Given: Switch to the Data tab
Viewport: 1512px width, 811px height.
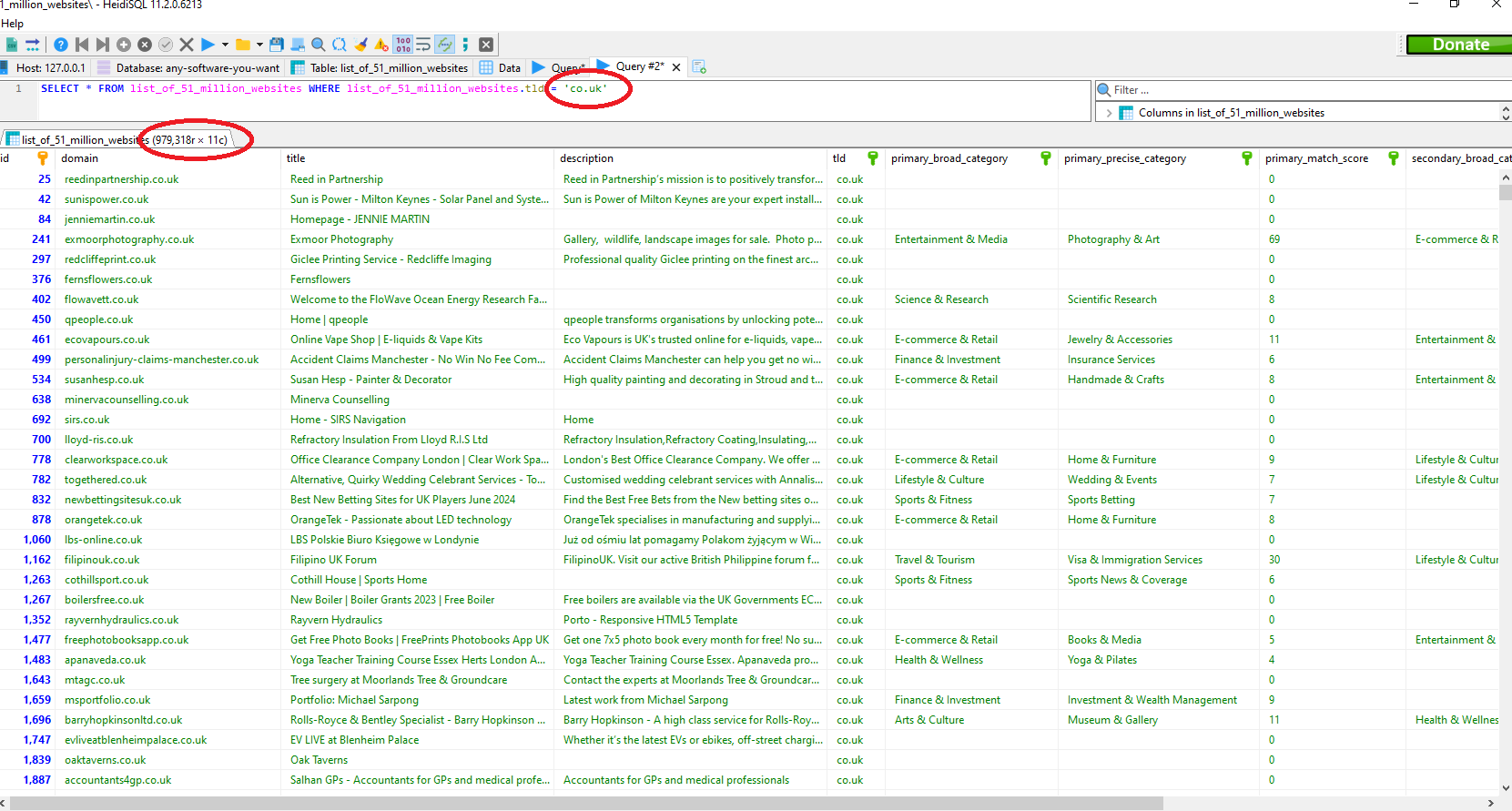Looking at the screenshot, I should (x=501, y=67).
